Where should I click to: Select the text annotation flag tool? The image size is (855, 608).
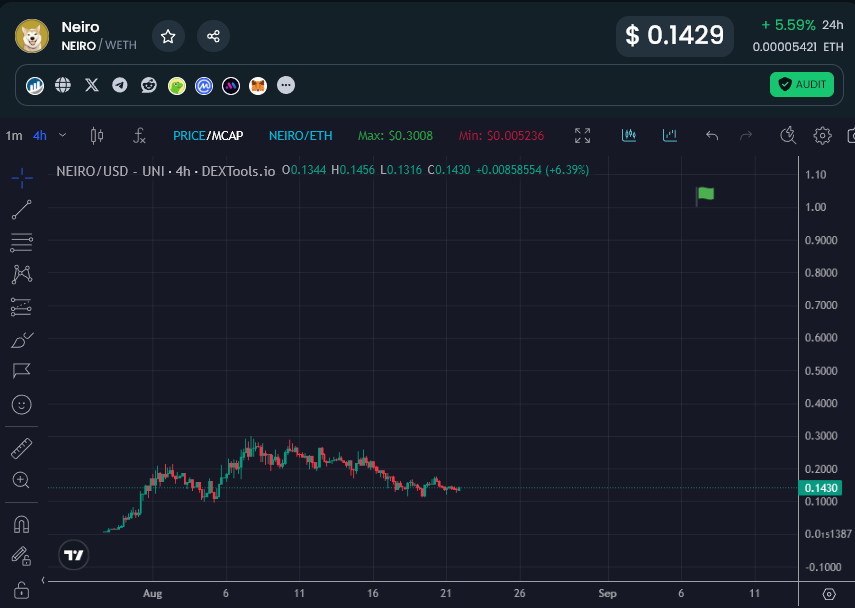coord(22,371)
